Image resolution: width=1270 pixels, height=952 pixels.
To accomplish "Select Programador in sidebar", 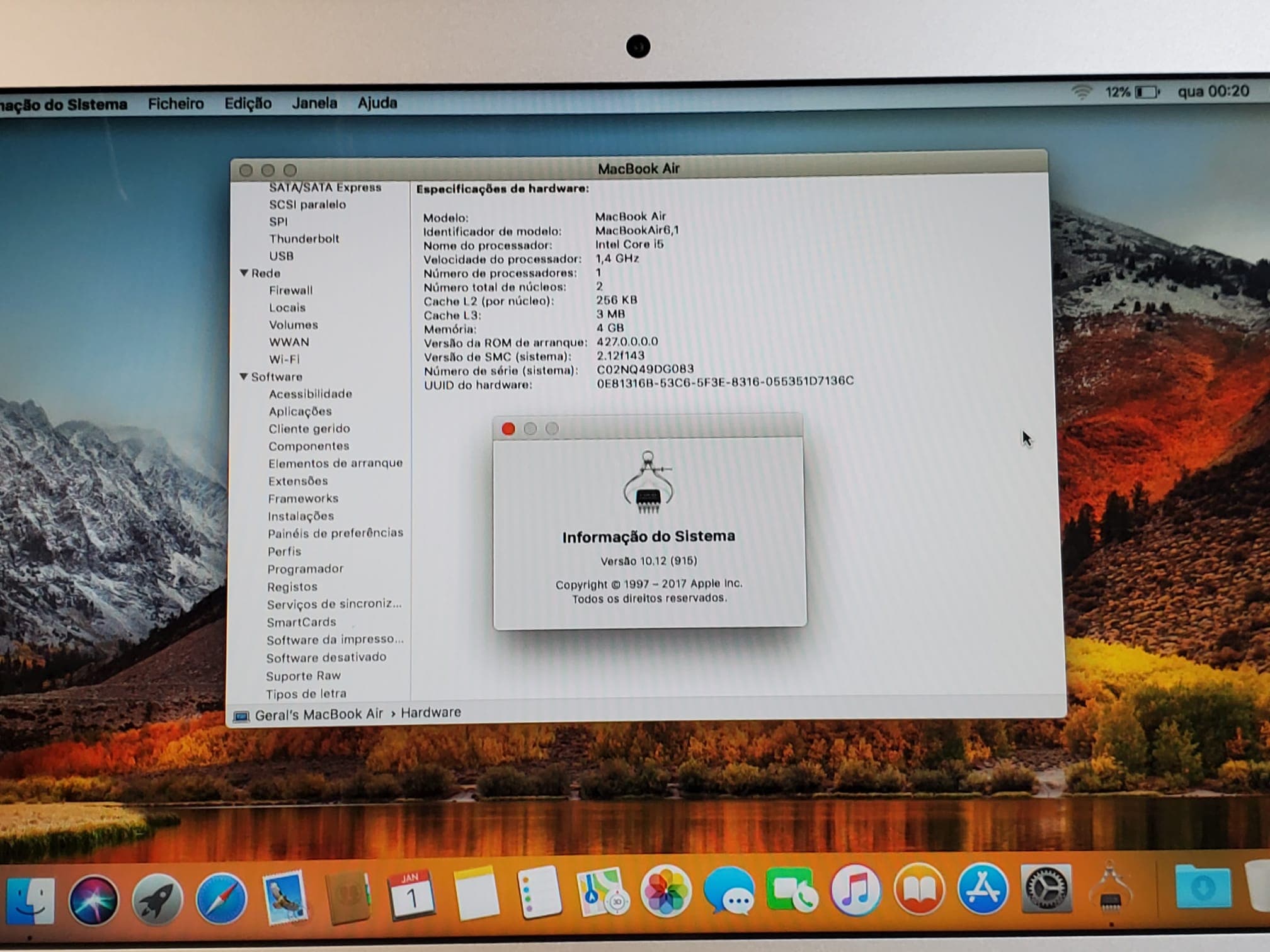I will tap(306, 569).
